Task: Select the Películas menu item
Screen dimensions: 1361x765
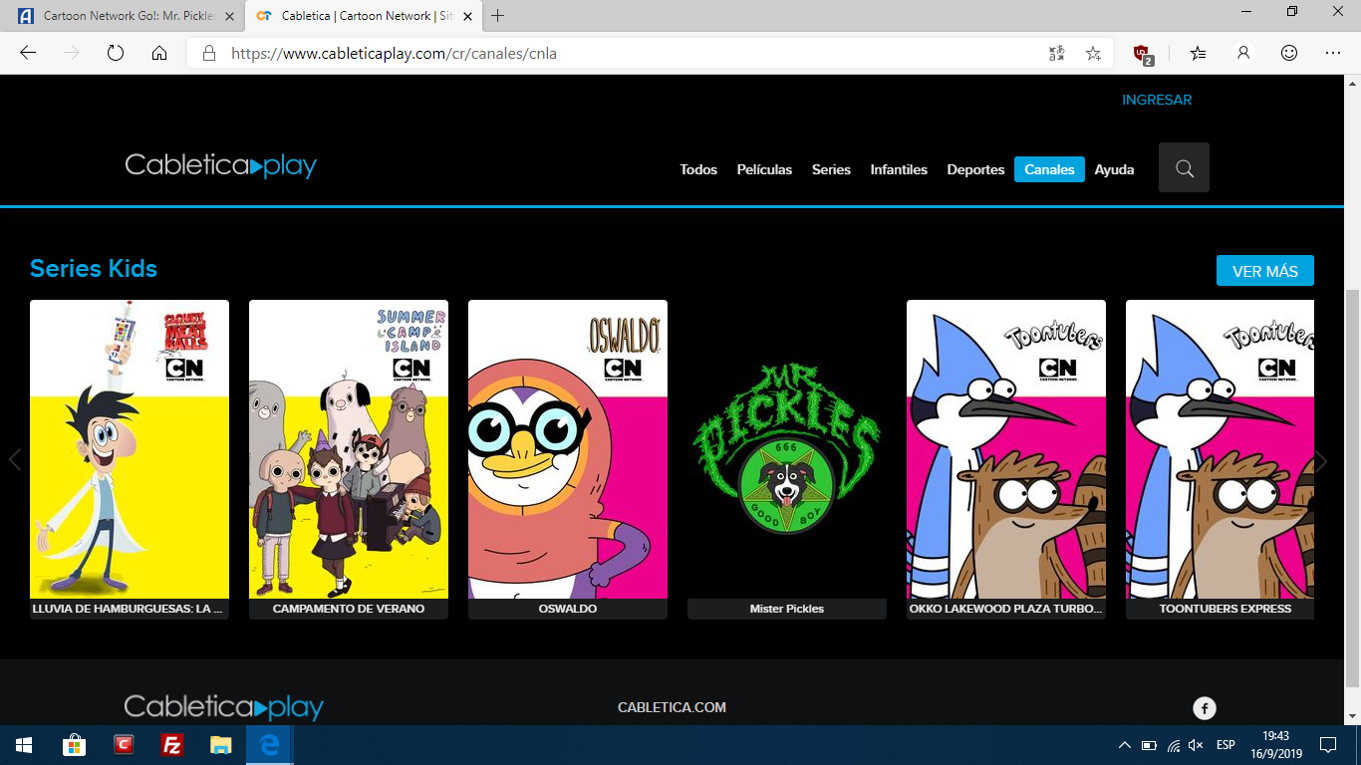Action: click(x=764, y=170)
